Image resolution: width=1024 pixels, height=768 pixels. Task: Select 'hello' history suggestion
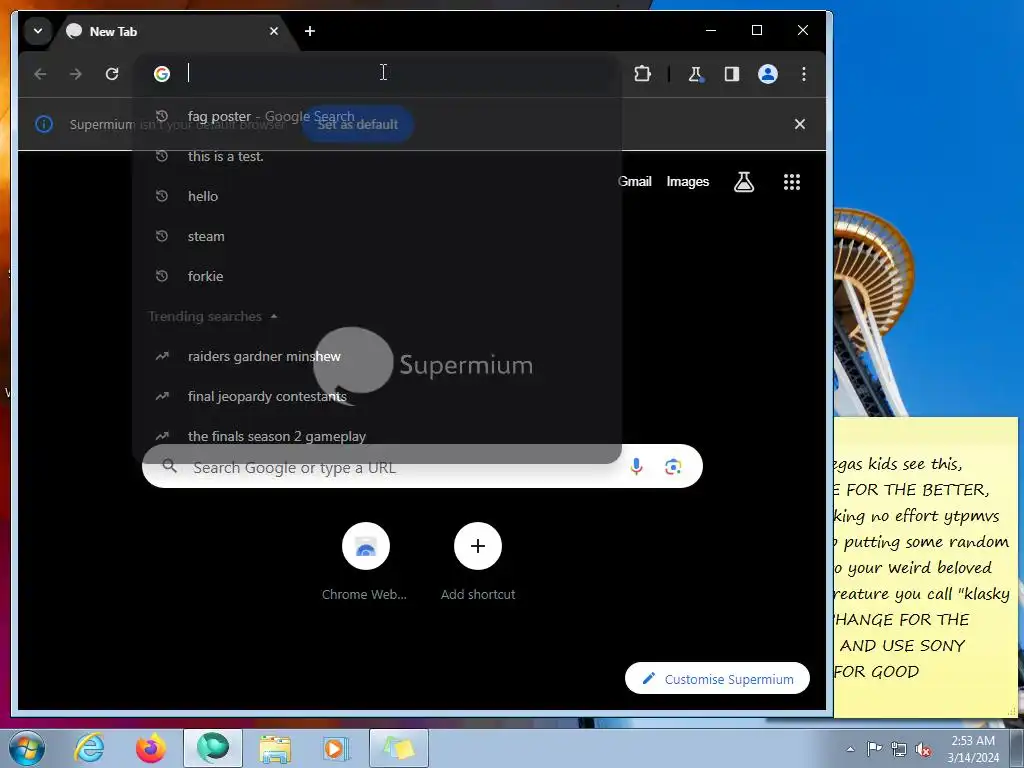tap(377, 196)
